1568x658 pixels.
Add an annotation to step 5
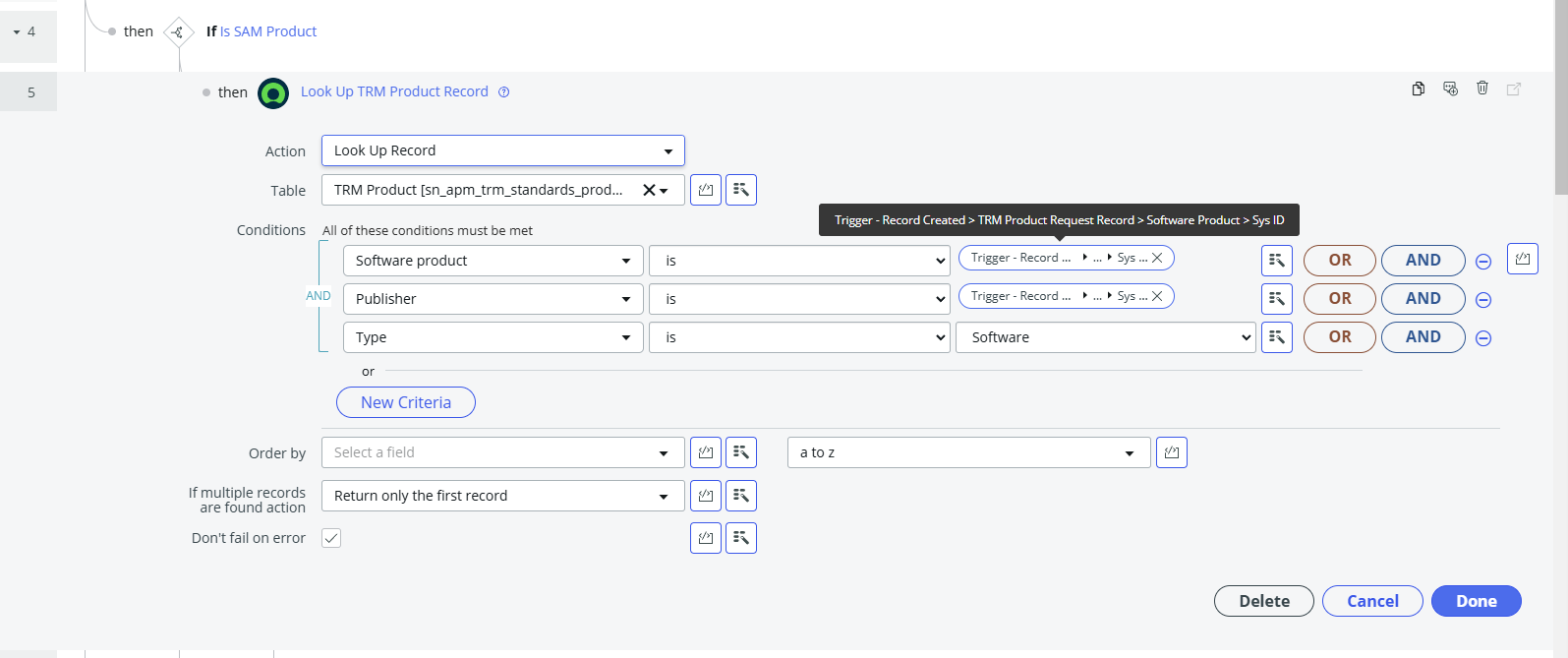[x=1450, y=89]
